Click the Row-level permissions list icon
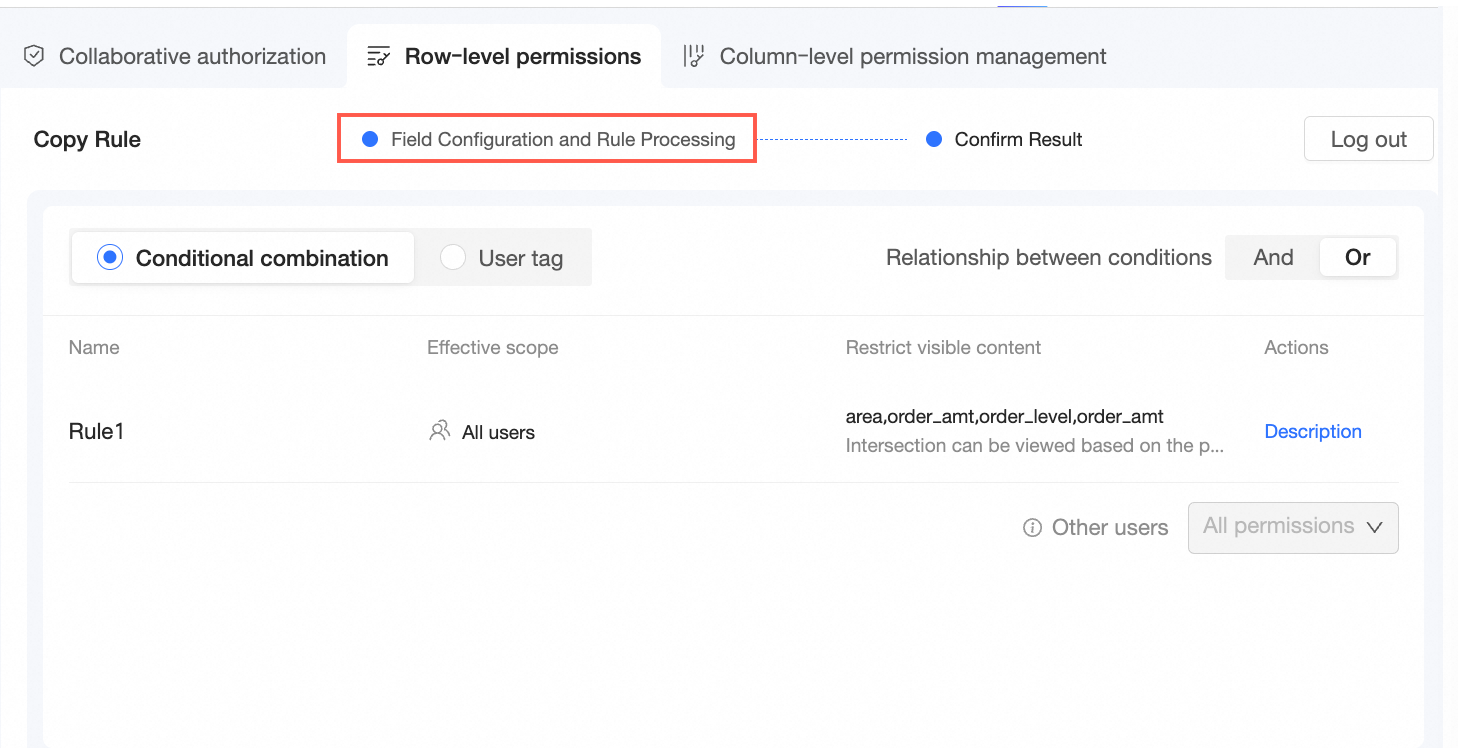 pos(378,57)
